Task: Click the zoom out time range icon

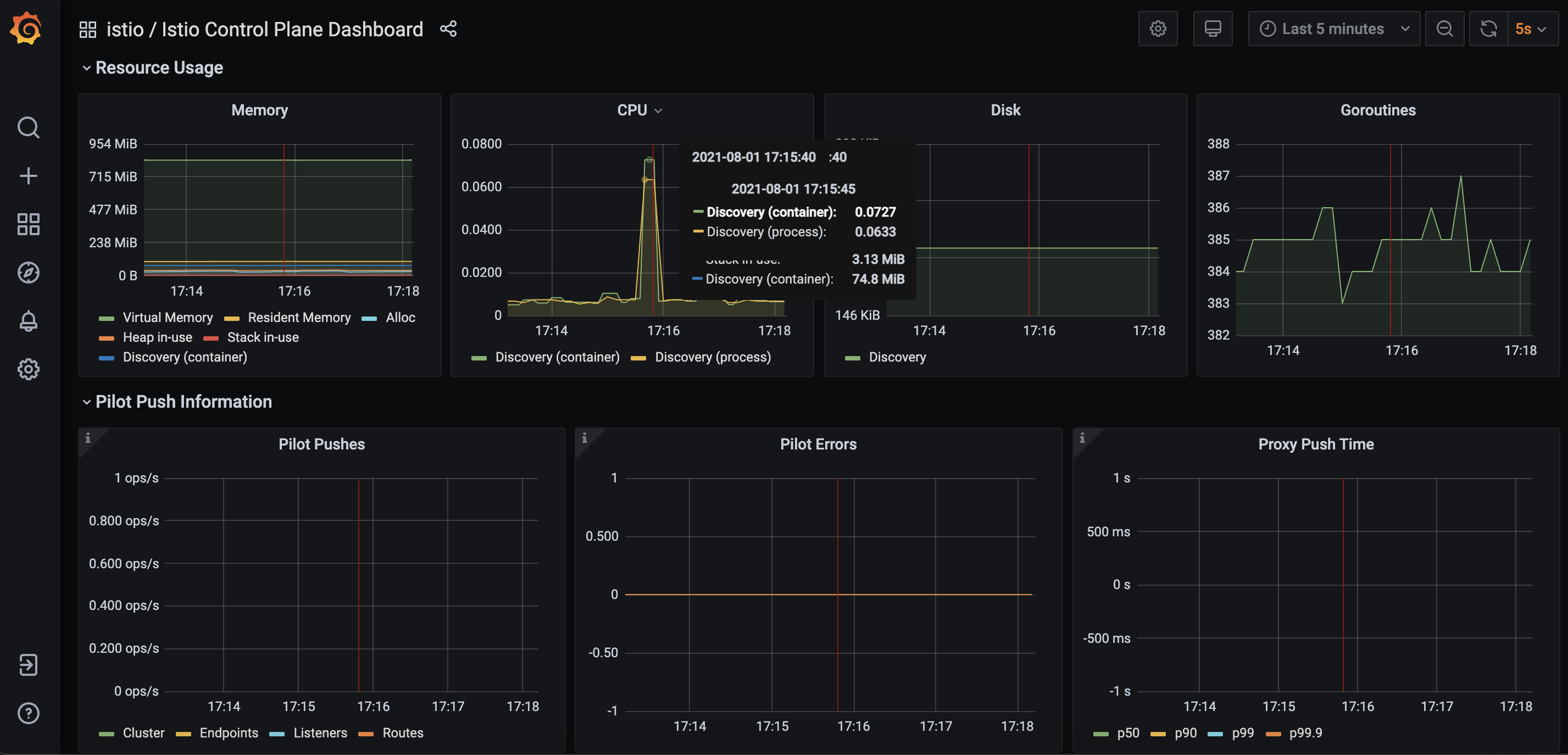Action: (x=1444, y=29)
